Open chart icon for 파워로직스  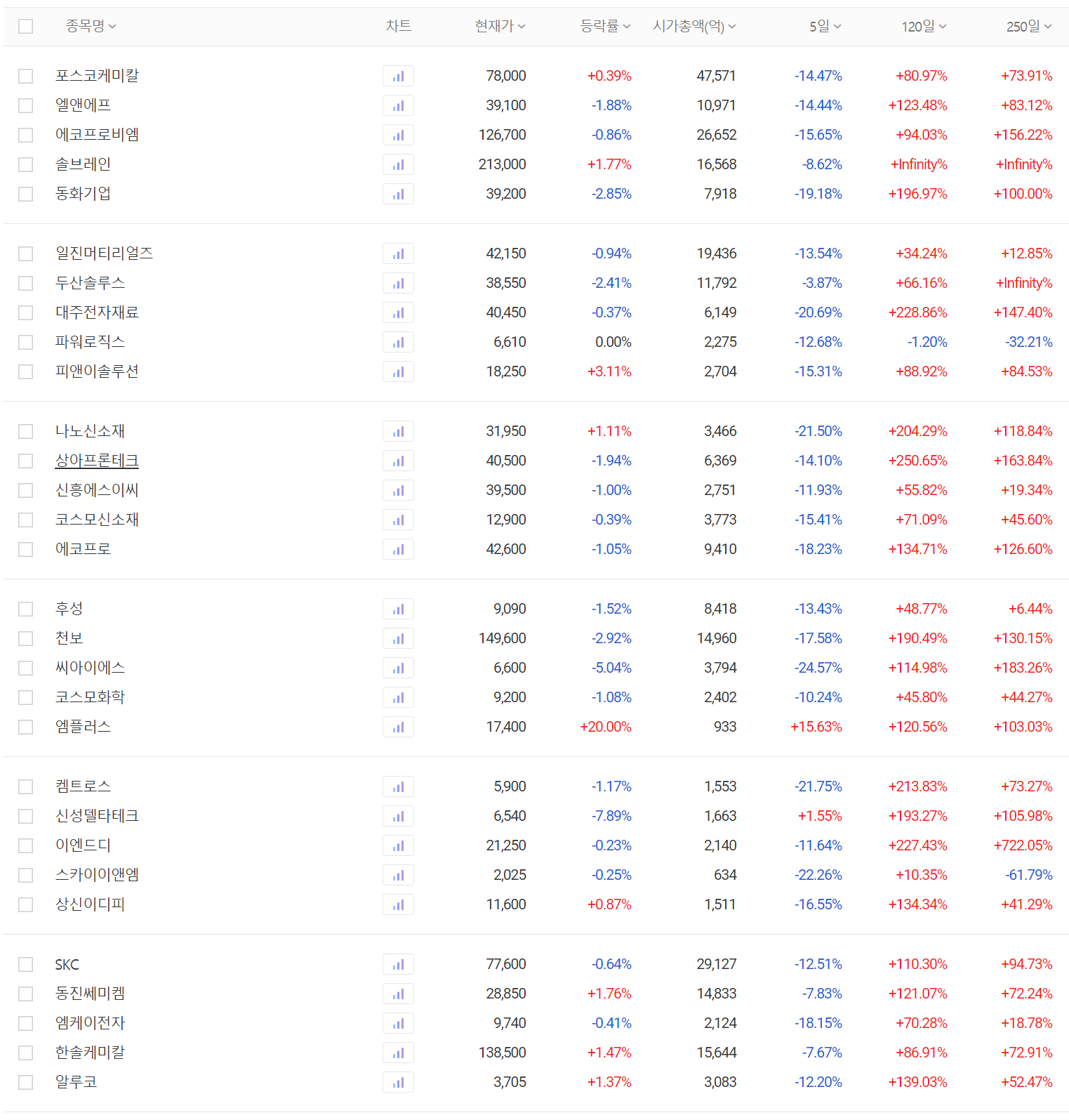(398, 342)
